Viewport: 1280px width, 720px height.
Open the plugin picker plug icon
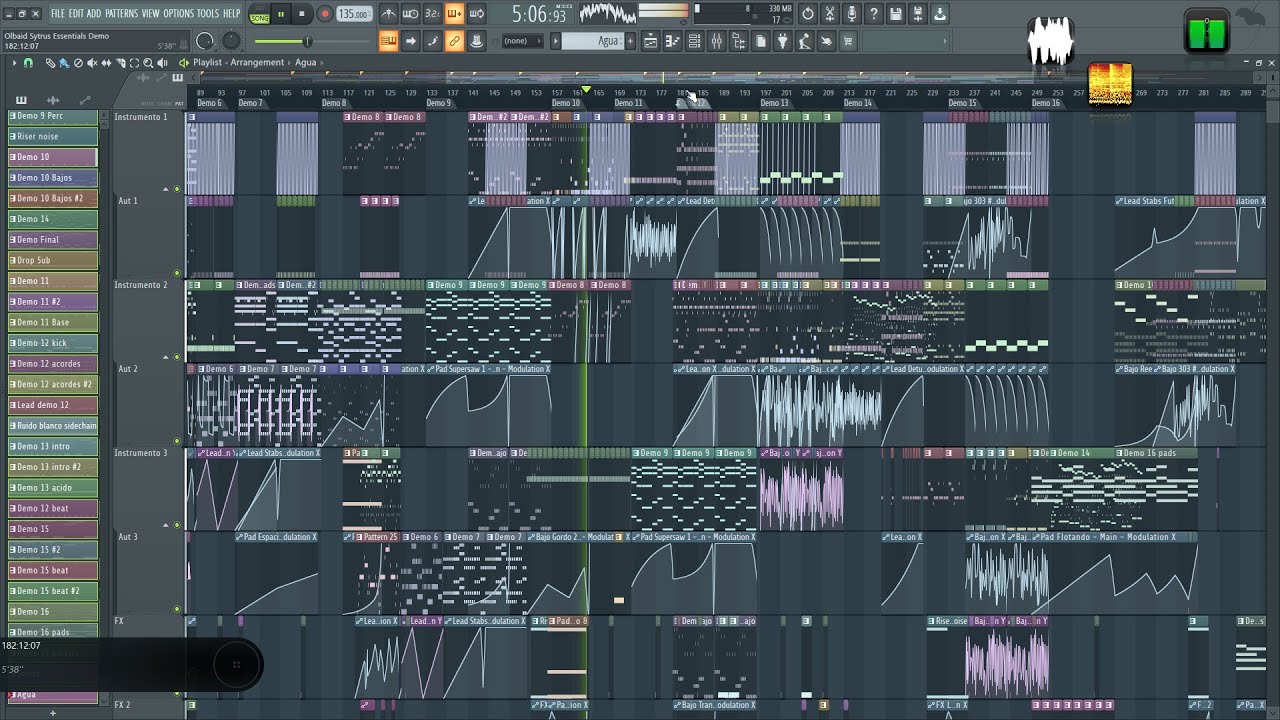782,41
